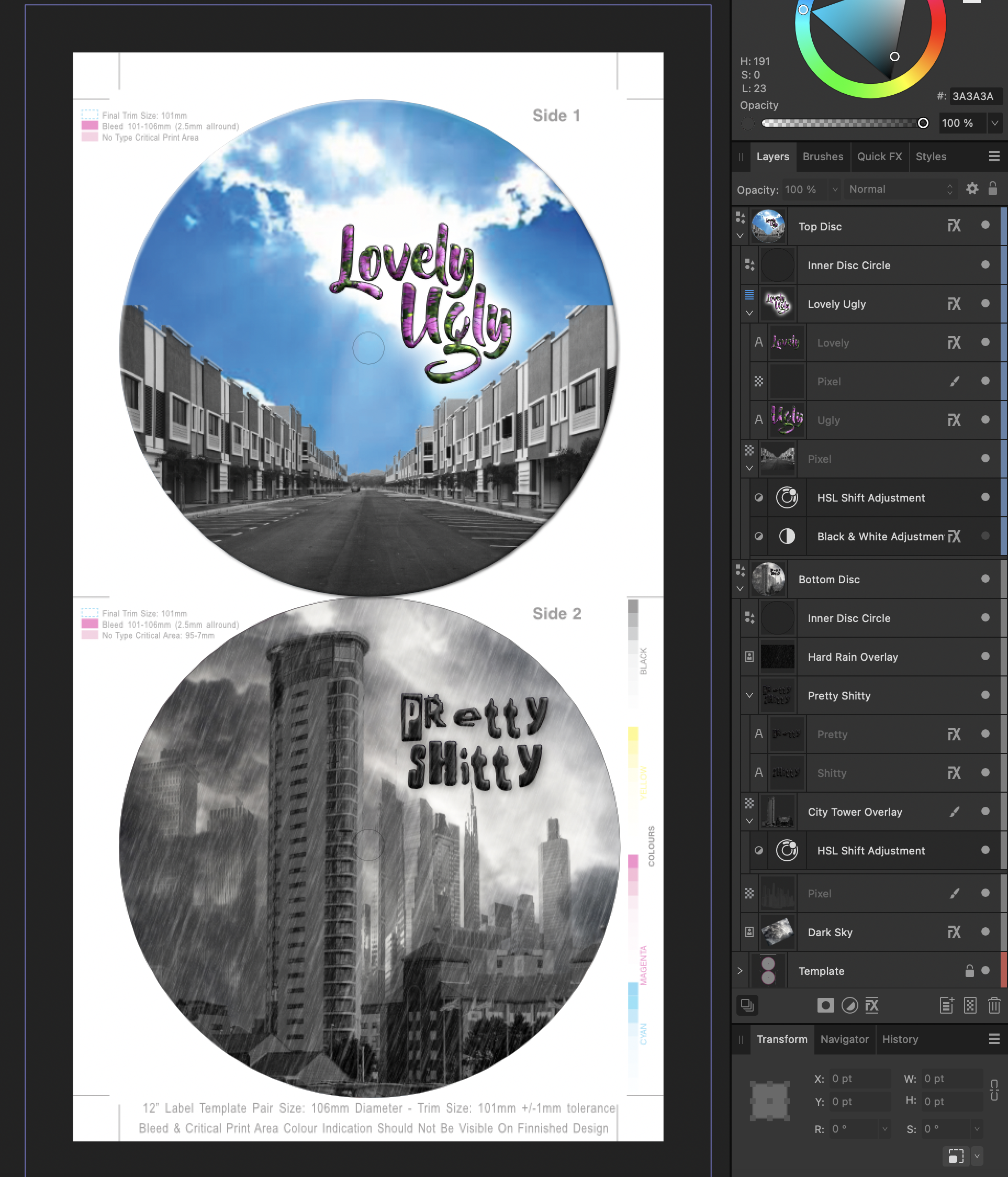Click the W width field in Transform
Viewport: 1008px width, 1177px height.
(953, 1078)
